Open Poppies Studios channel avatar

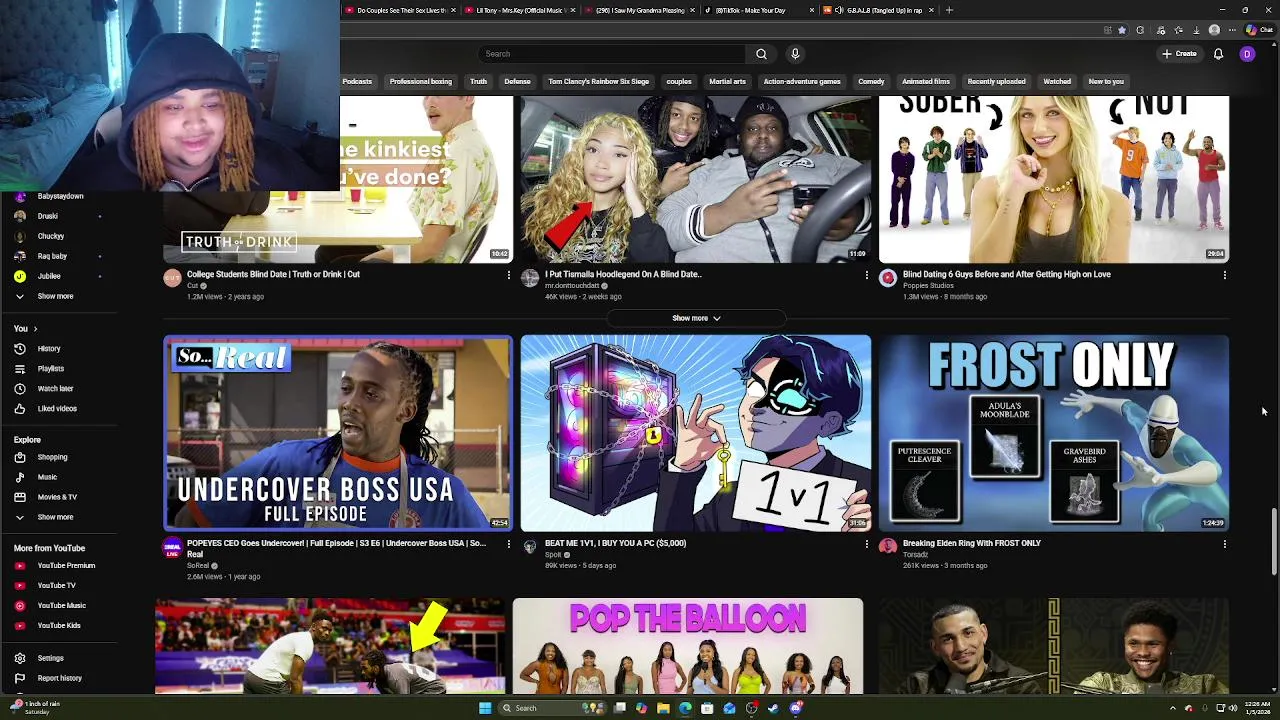(x=888, y=278)
